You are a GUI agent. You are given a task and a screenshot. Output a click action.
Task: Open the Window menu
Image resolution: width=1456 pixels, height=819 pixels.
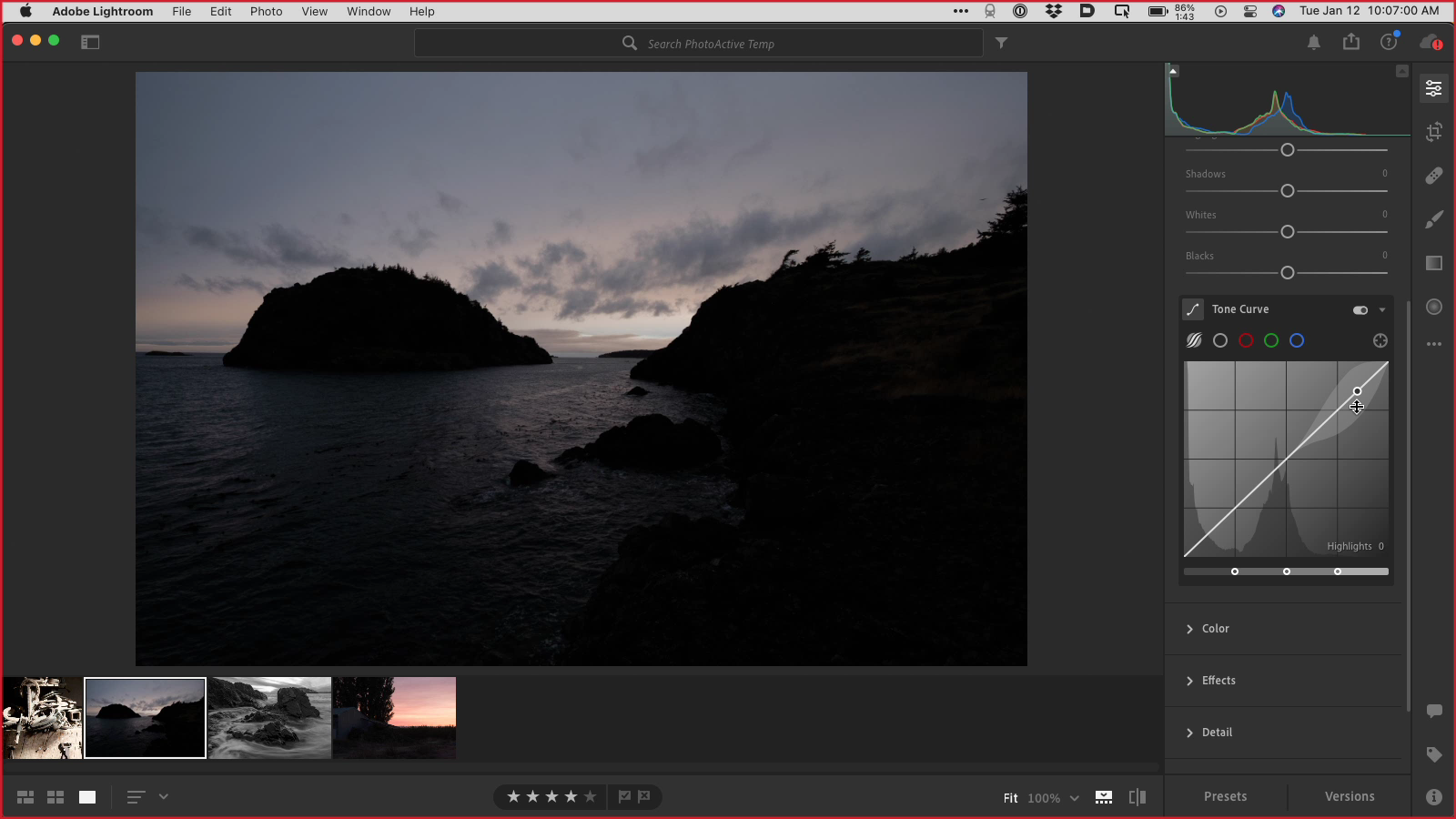click(x=369, y=11)
